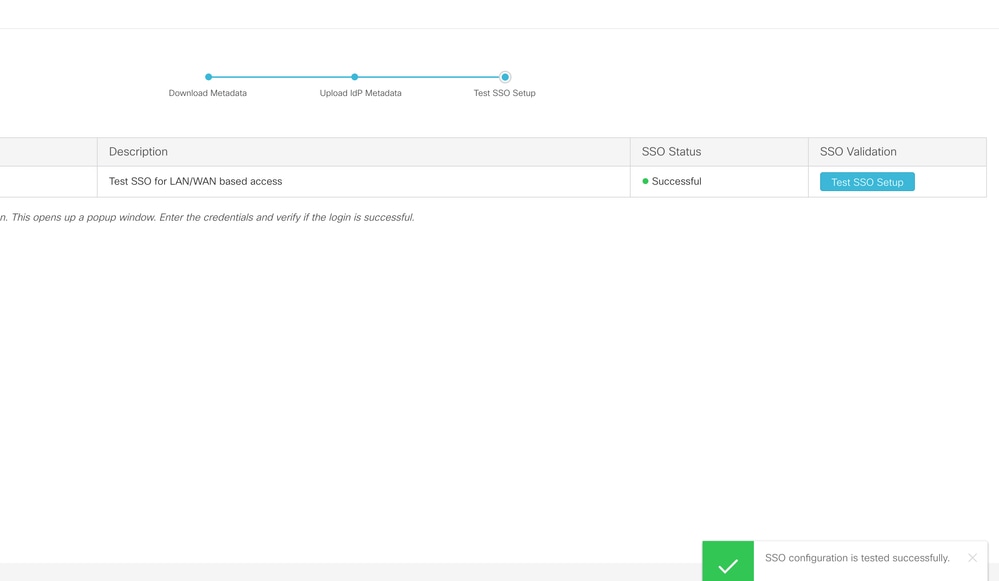Image resolution: width=999 pixels, height=581 pixels.
Task: Click the first completed stepper node
Action: pyautogui.click(x=208, y=76)
